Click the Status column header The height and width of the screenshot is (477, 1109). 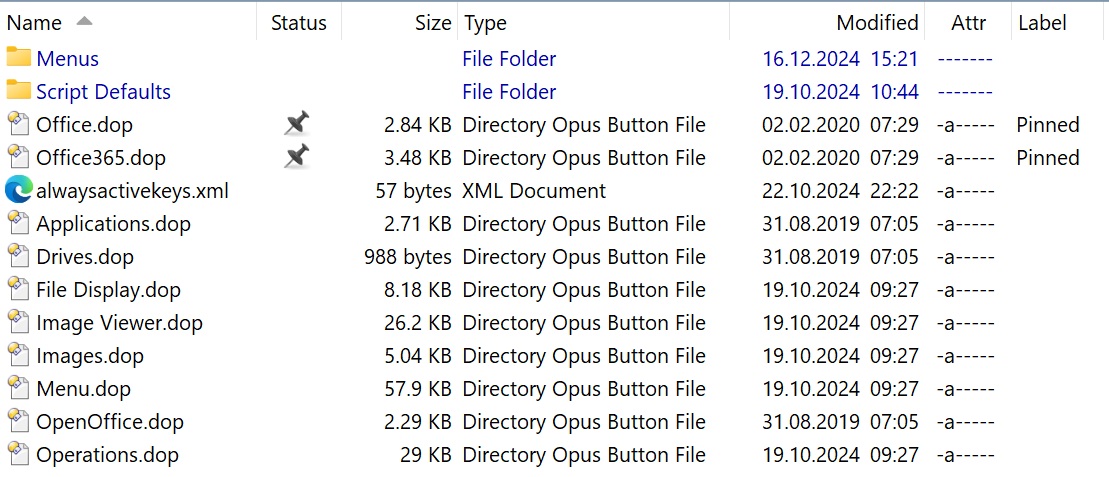(x=298, y=23)
